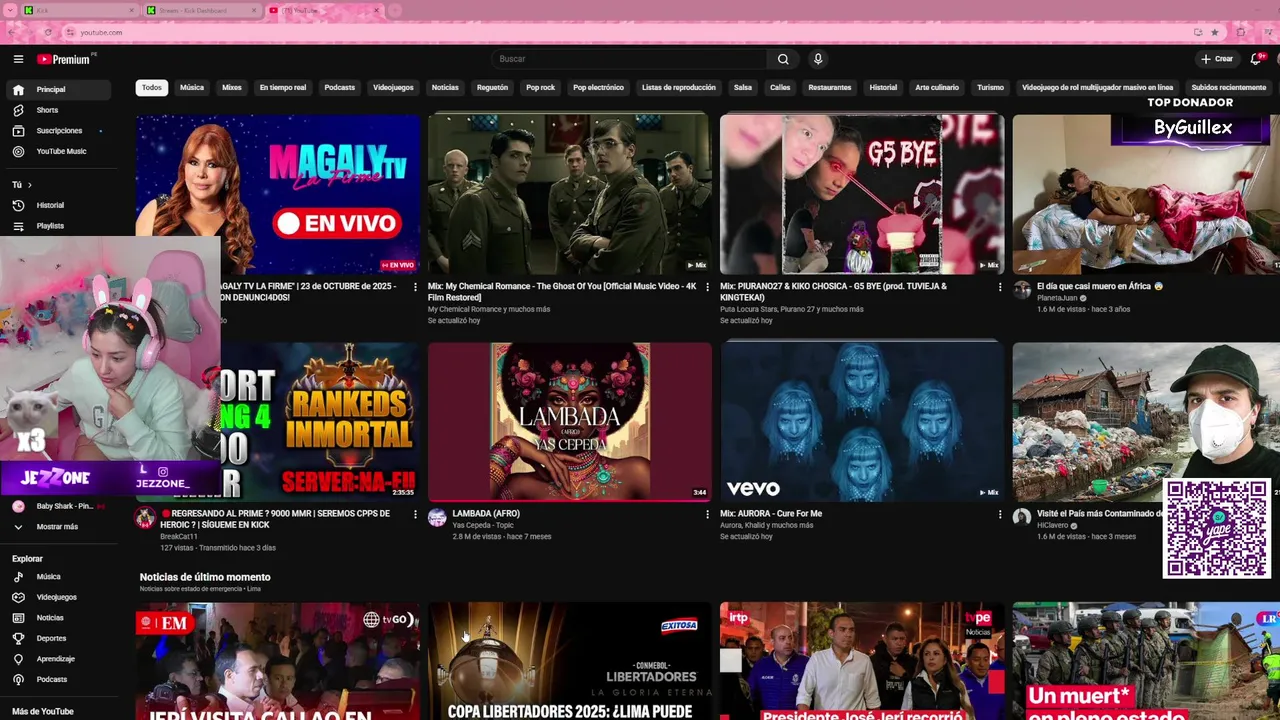Viewport: 1280px width, 720px height.
Task: Select the Listas de reproducción chip
Action: pos(679,88)
